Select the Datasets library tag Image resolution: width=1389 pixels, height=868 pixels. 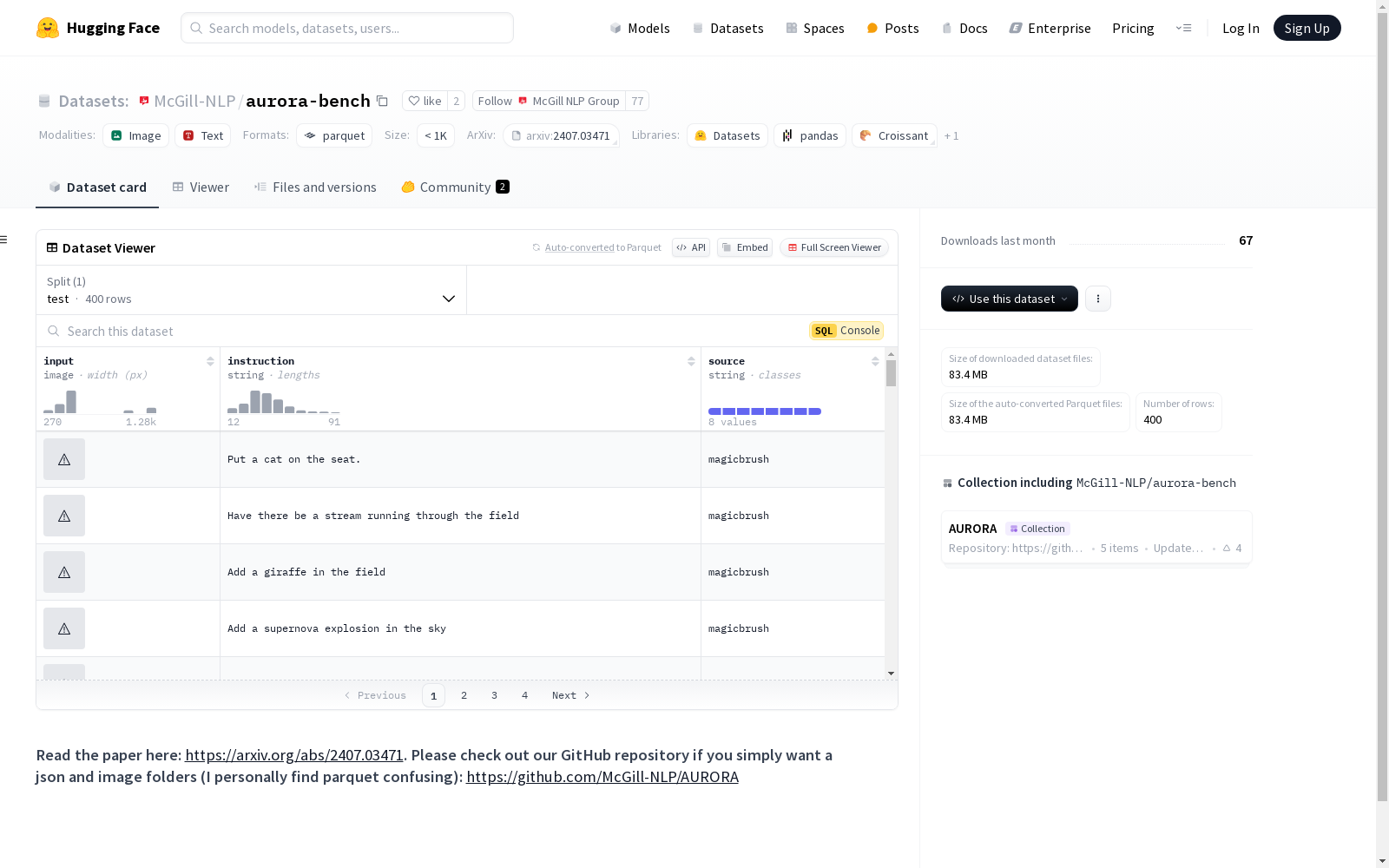click(x=727, y=135)
